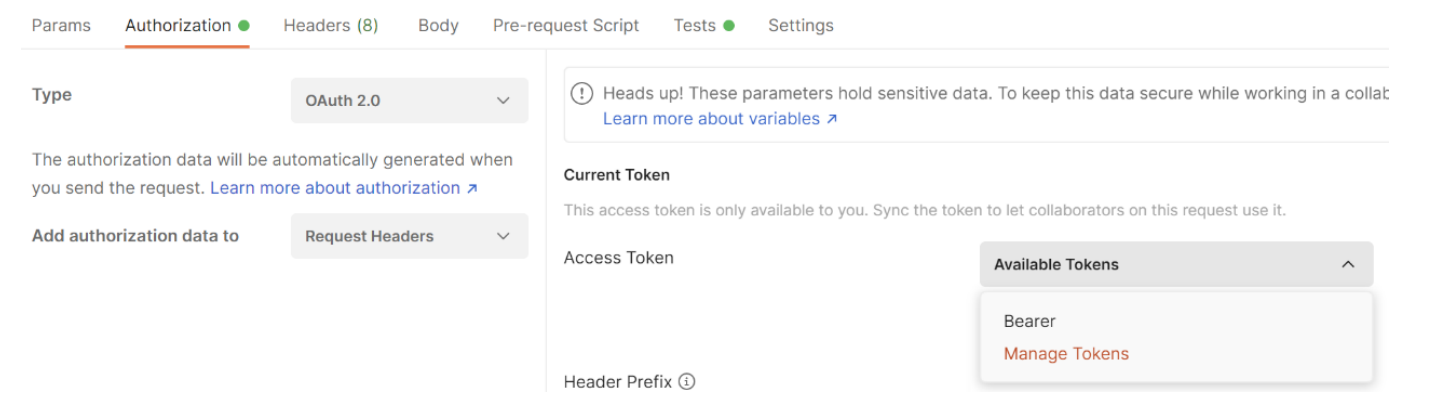Open the Settings tab

click(800, 25)
